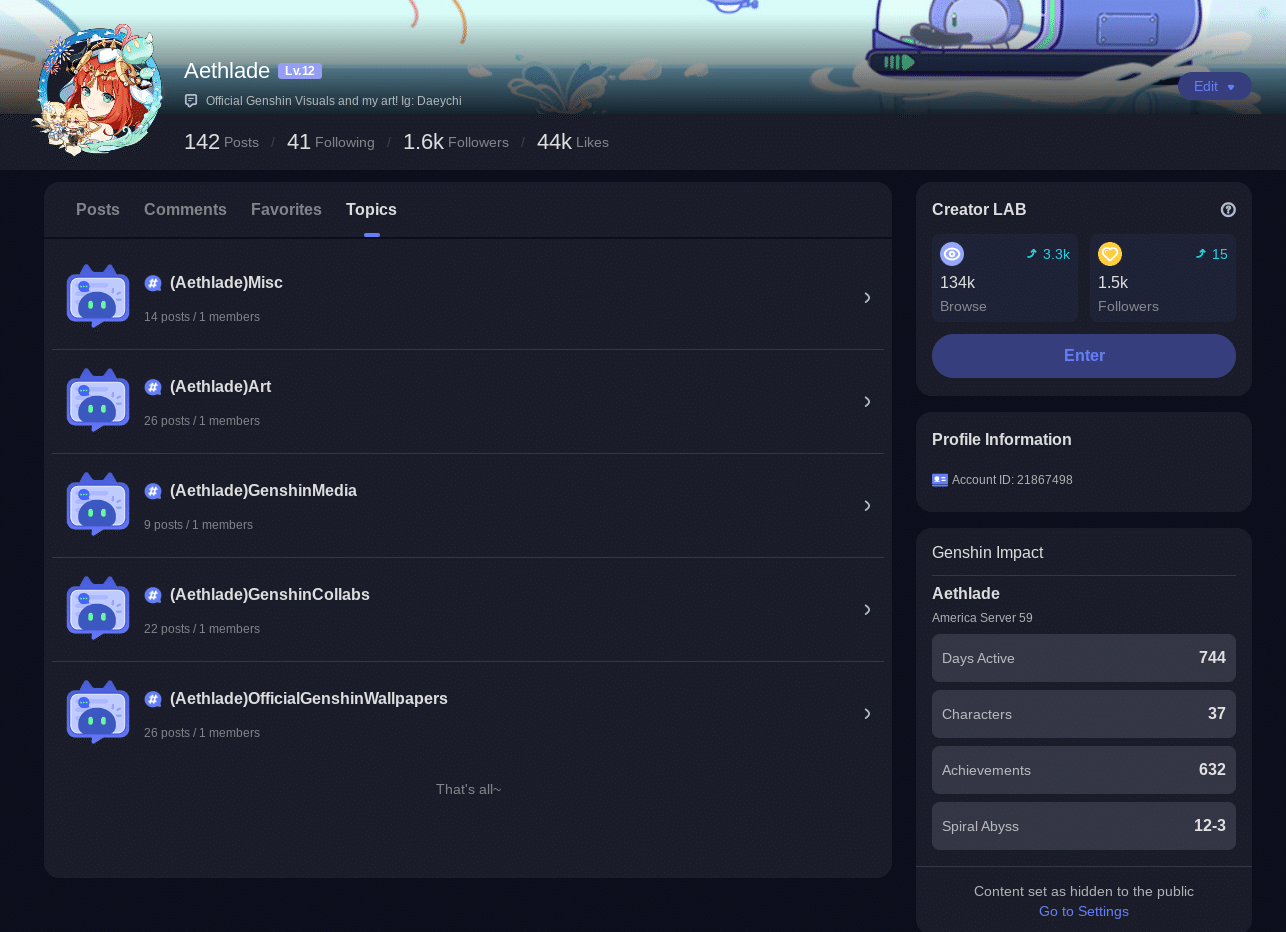1286x932 pixels.
Task: Click 'America Server 59' text
Action: point(982,618)
